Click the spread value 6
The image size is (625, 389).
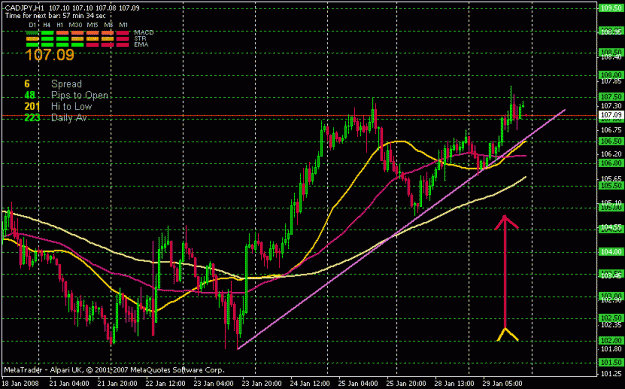click(27, 84)
